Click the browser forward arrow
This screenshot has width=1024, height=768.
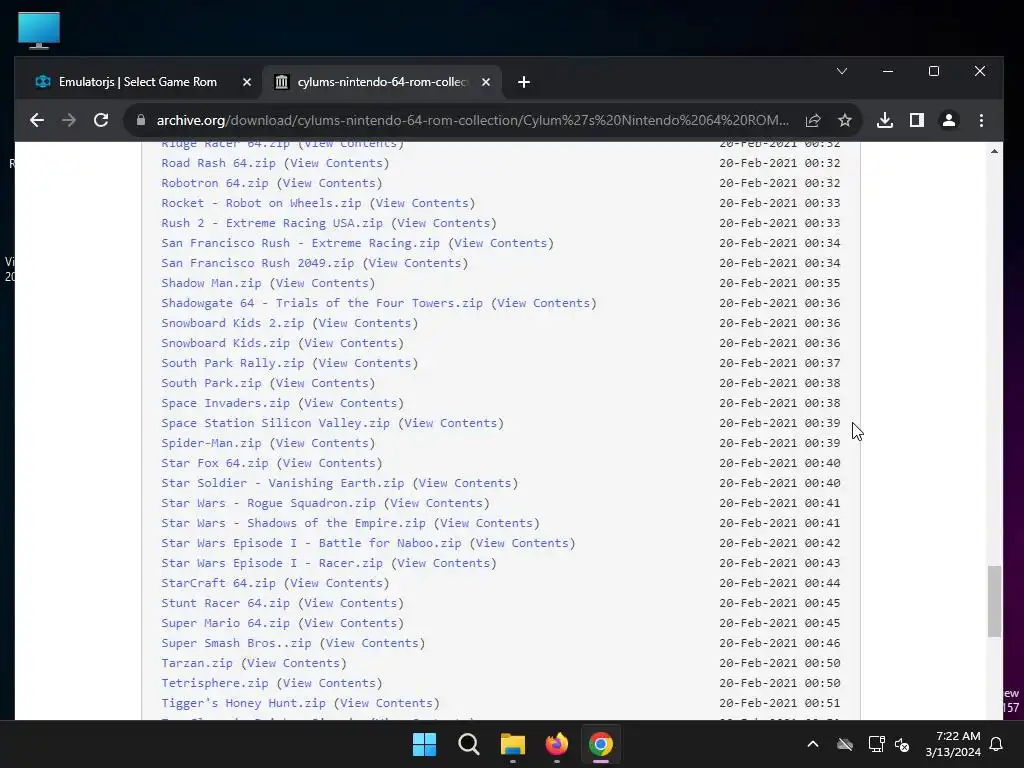69,120
